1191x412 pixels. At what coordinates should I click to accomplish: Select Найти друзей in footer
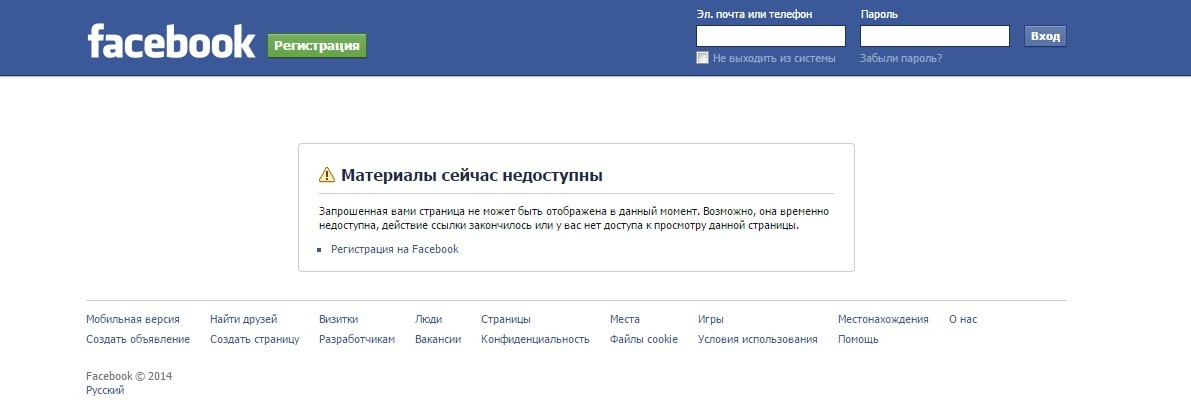point(243,319)
